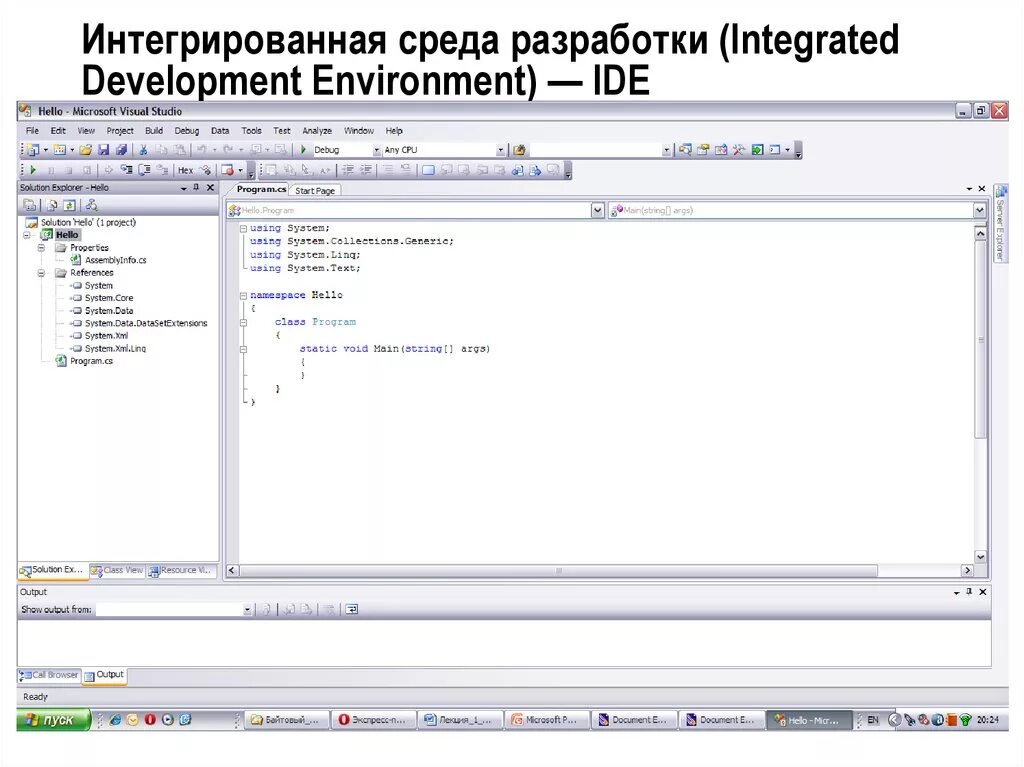
Task: Toggle Hex display button
Action: [185, 171]
